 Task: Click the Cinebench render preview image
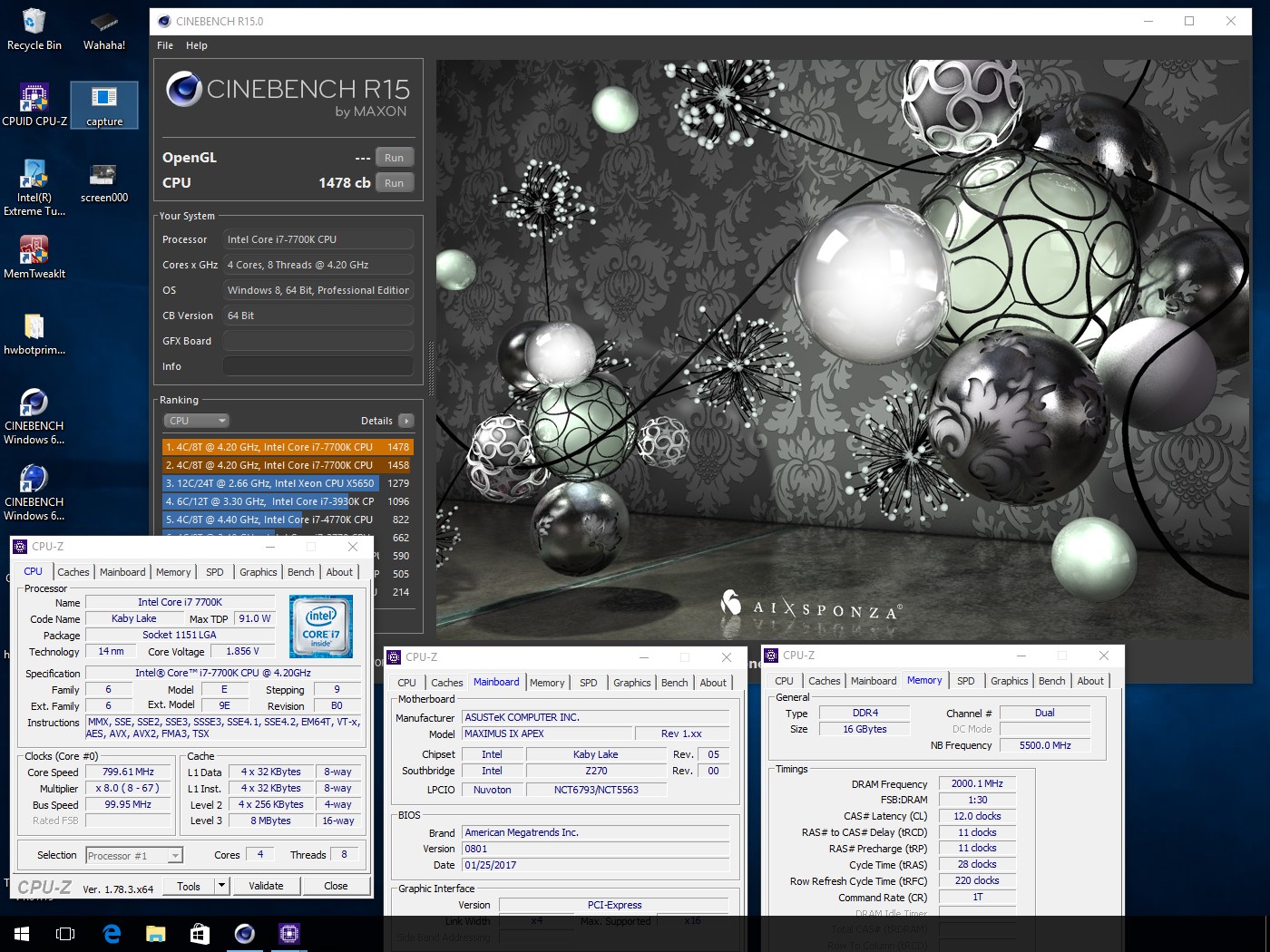pyautogui.click(x=843, y=350)
